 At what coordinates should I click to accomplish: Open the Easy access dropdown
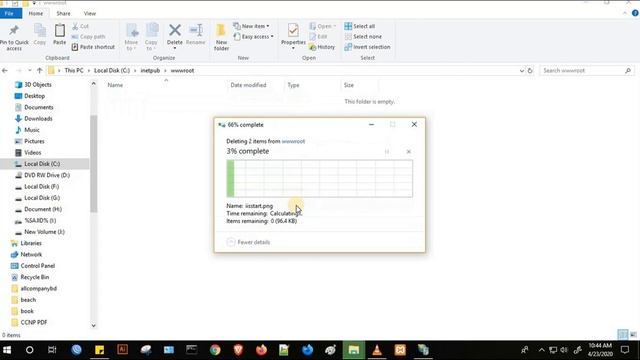253,37
